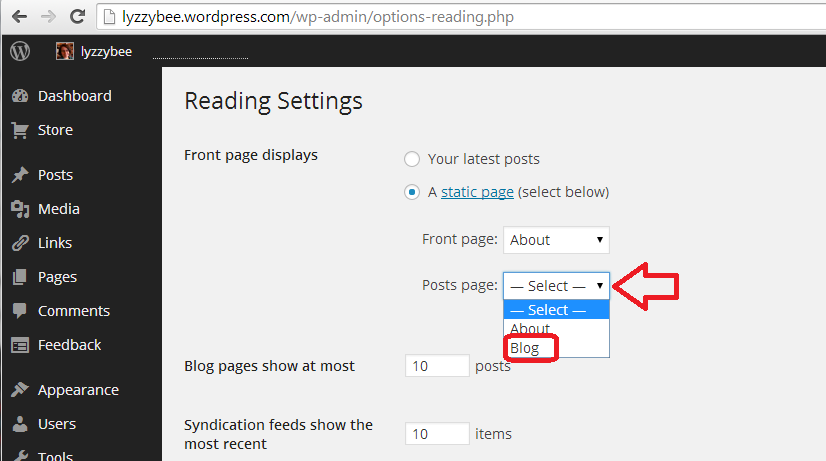Open the Front page dropdown
826x461 pixels.
coord(556,240)
